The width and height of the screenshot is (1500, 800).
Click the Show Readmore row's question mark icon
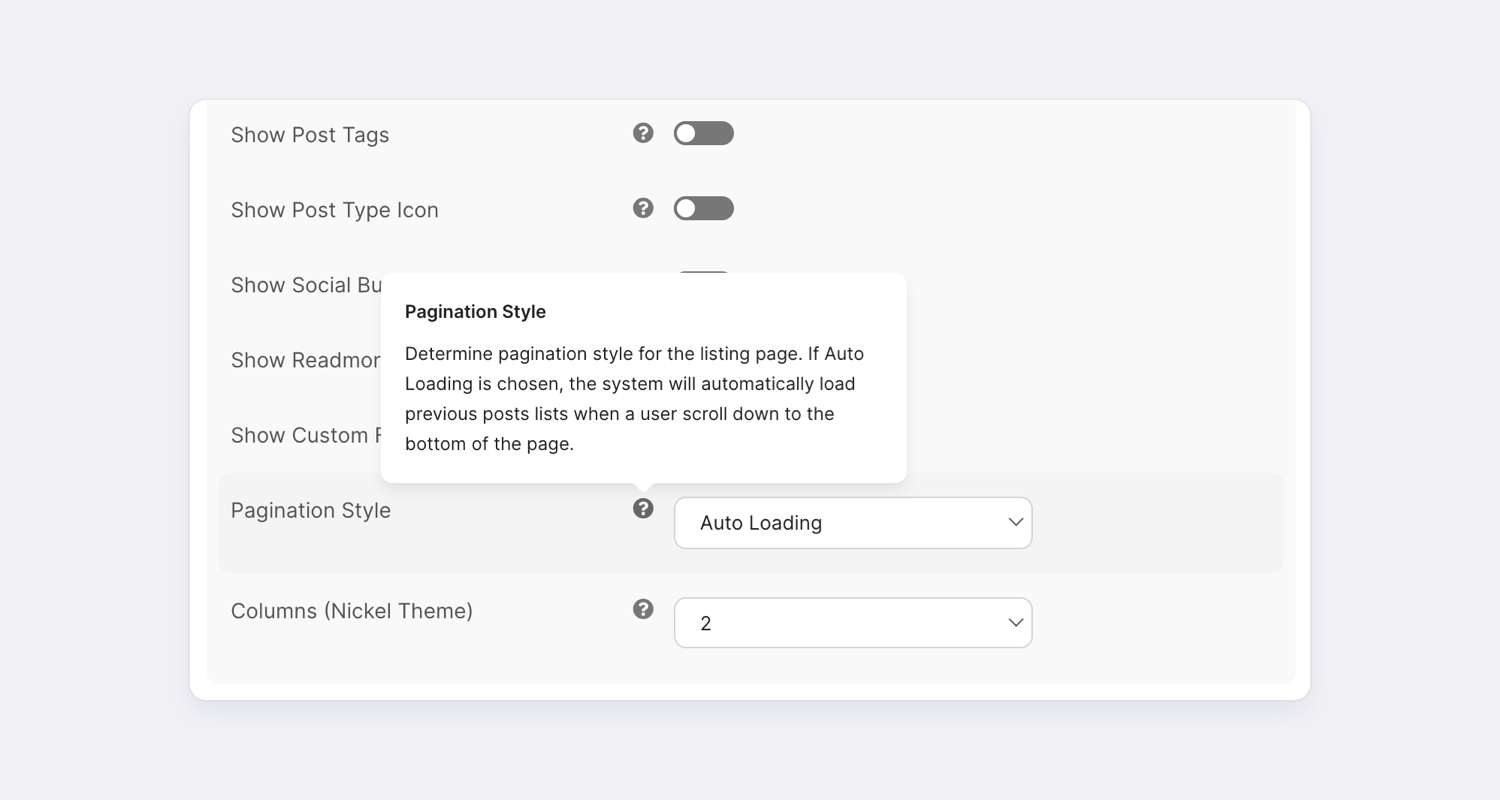pyautogui.click(x=643, y=359)
